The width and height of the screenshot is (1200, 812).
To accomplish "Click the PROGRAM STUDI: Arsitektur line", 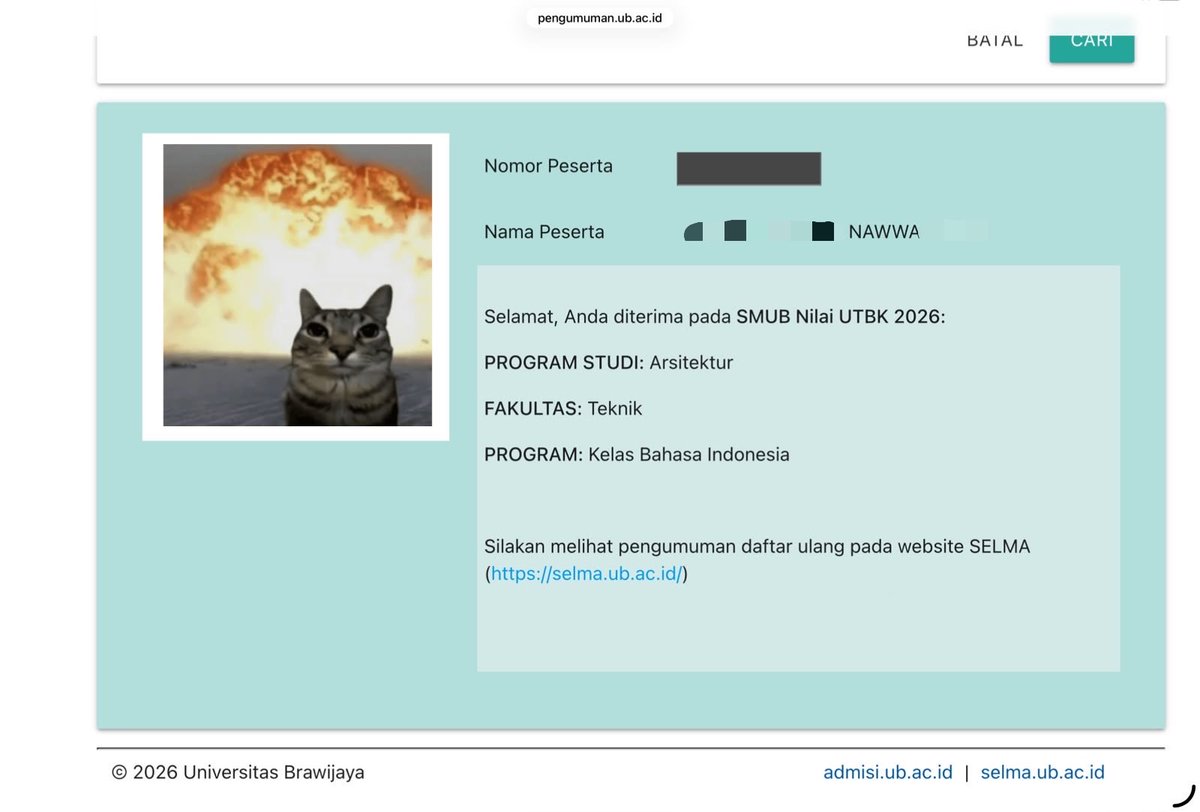I will 608,362.
